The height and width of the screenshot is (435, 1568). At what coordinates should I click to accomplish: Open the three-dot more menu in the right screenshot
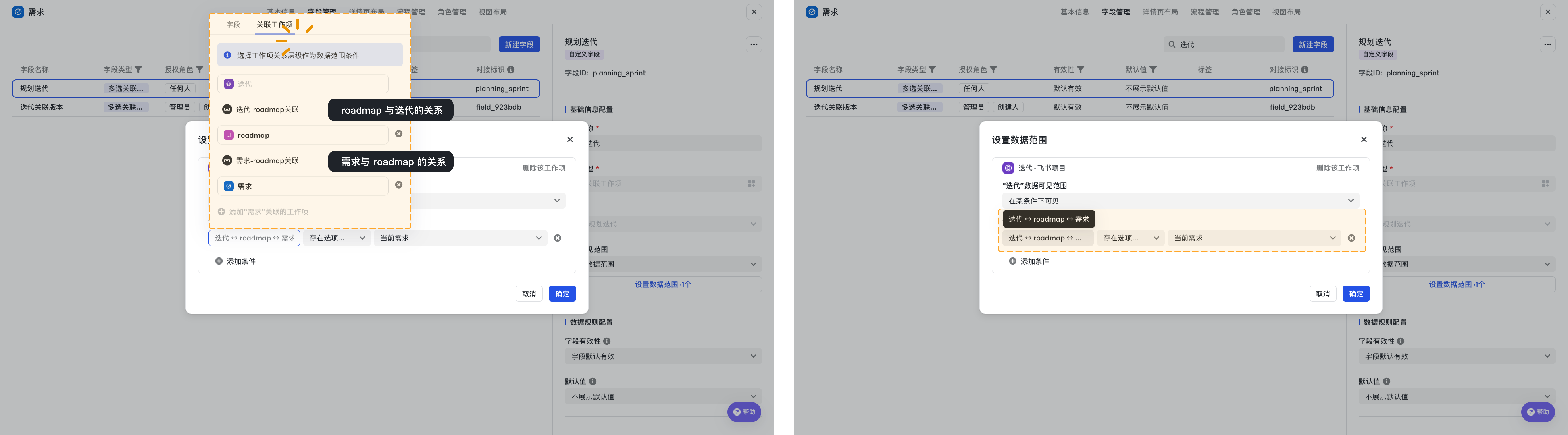tap(1547, 45)
